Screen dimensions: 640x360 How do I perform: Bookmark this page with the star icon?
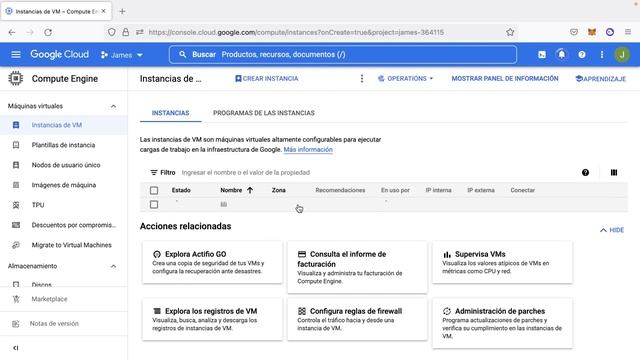pyautogui.click(x=510, y=32)
